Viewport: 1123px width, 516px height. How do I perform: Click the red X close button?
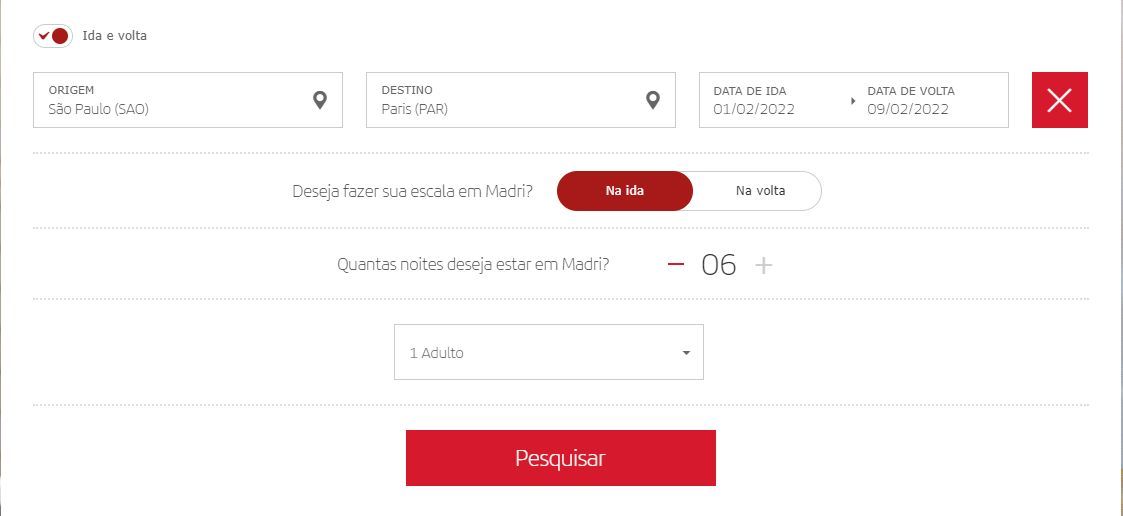[x=1059, y=100]
